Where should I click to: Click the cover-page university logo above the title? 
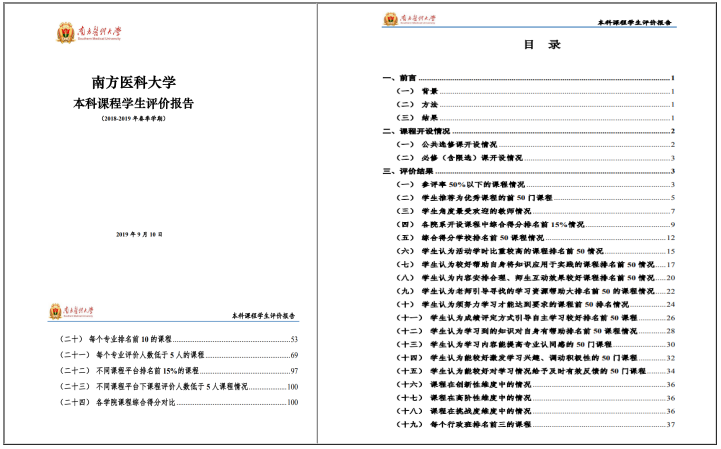point(89,33)
